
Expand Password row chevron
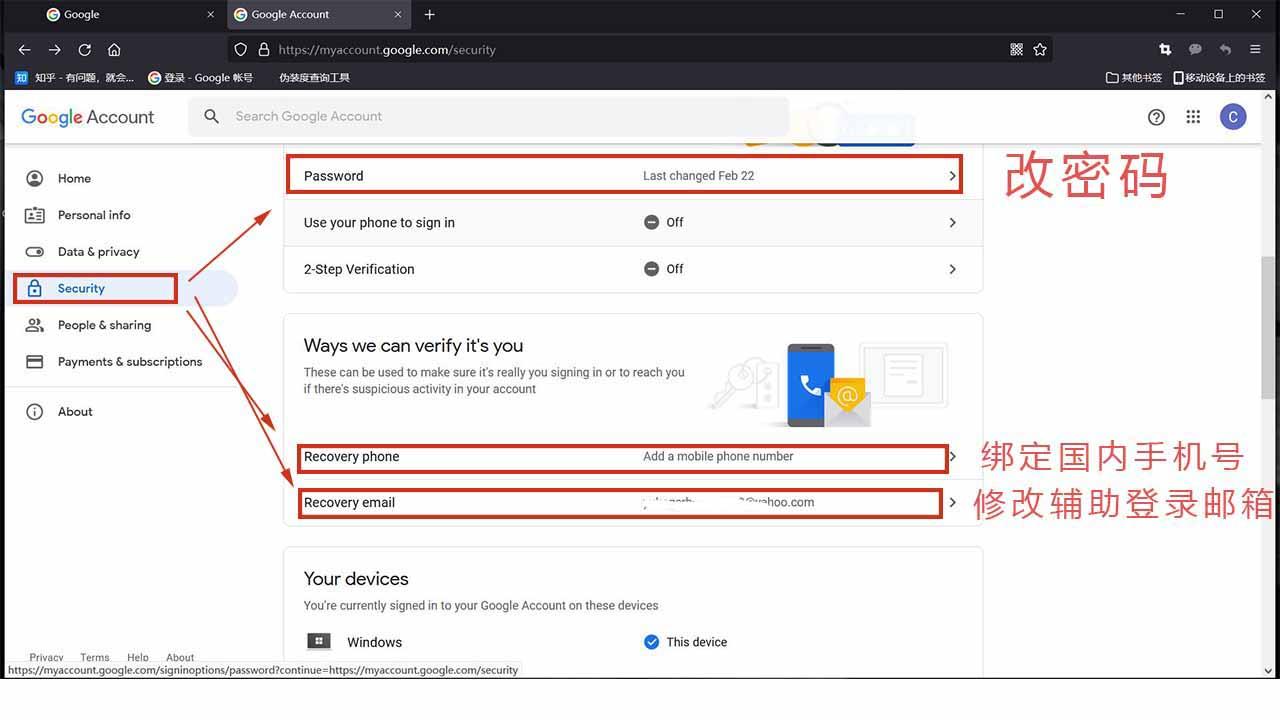[x=952, y=176]
